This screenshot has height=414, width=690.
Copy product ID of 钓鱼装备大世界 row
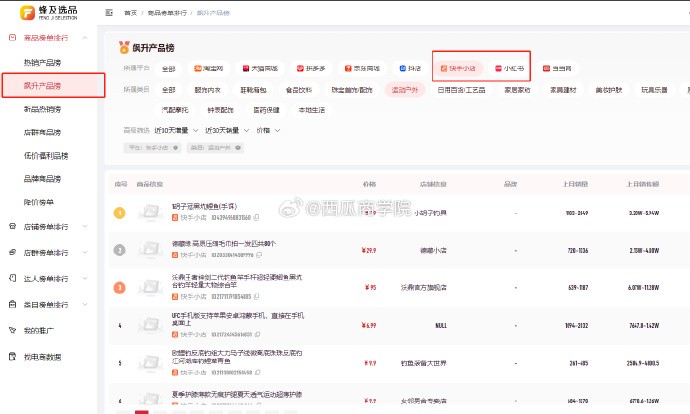click(x=257, y=372)
